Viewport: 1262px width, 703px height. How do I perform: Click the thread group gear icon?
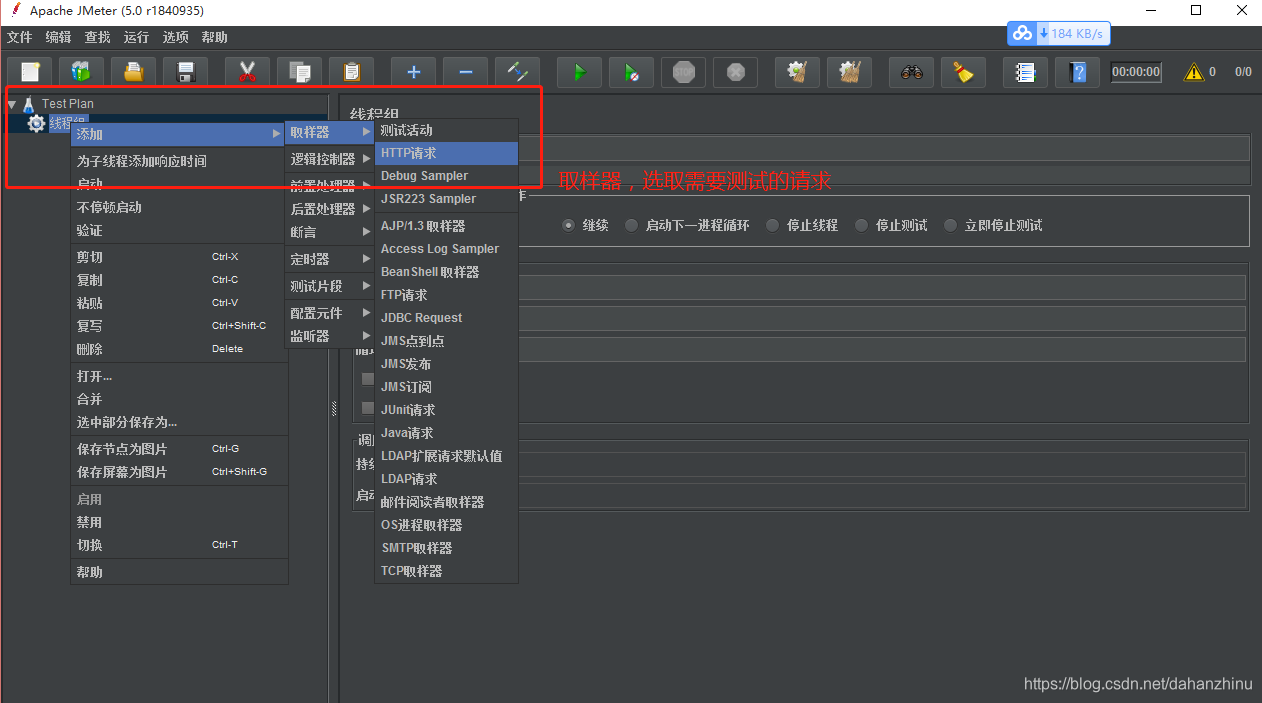tap(36, 123)
